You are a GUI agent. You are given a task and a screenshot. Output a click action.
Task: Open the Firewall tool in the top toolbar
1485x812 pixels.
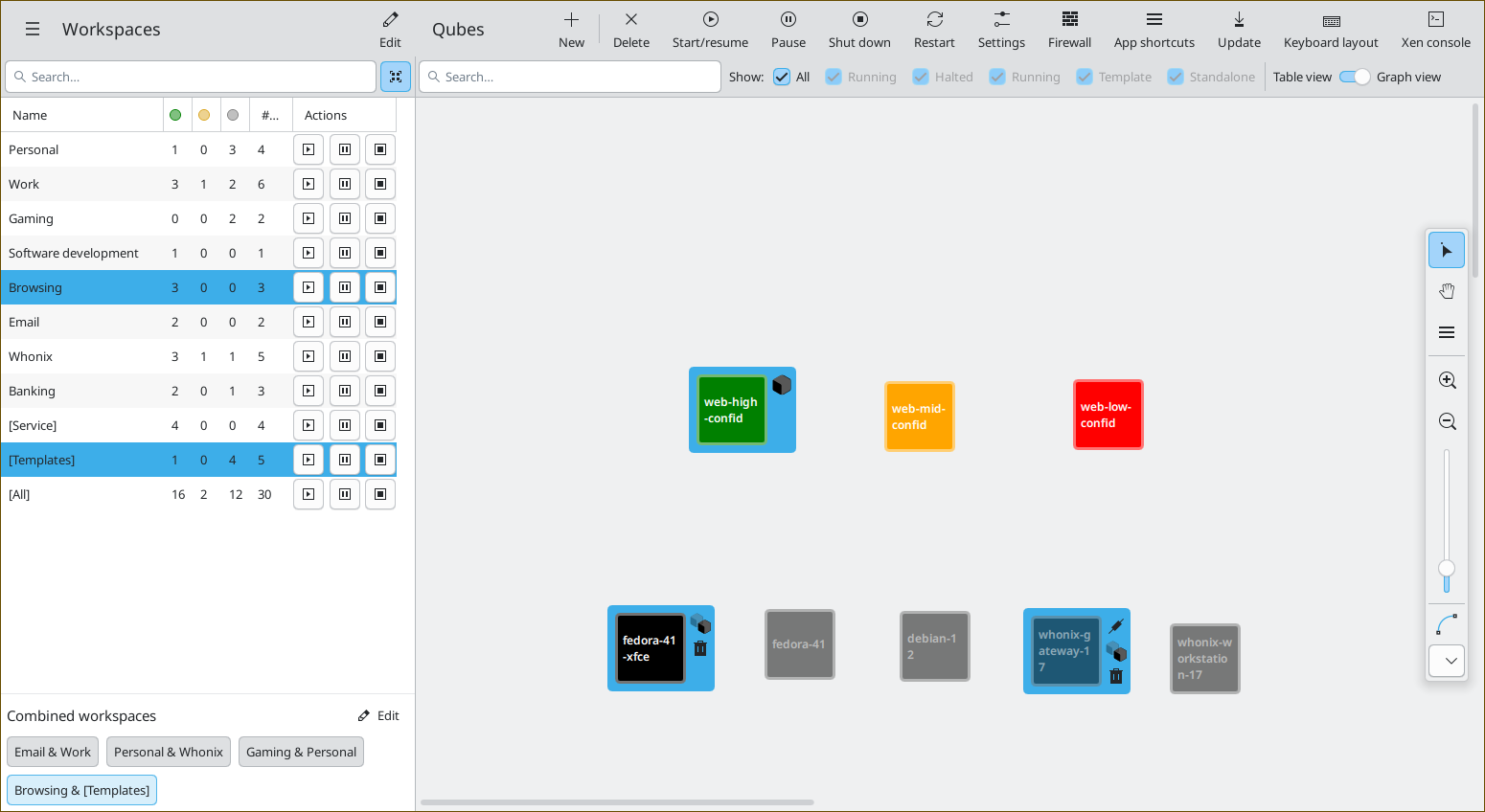pyautogui.click(x=1069, y=29)
